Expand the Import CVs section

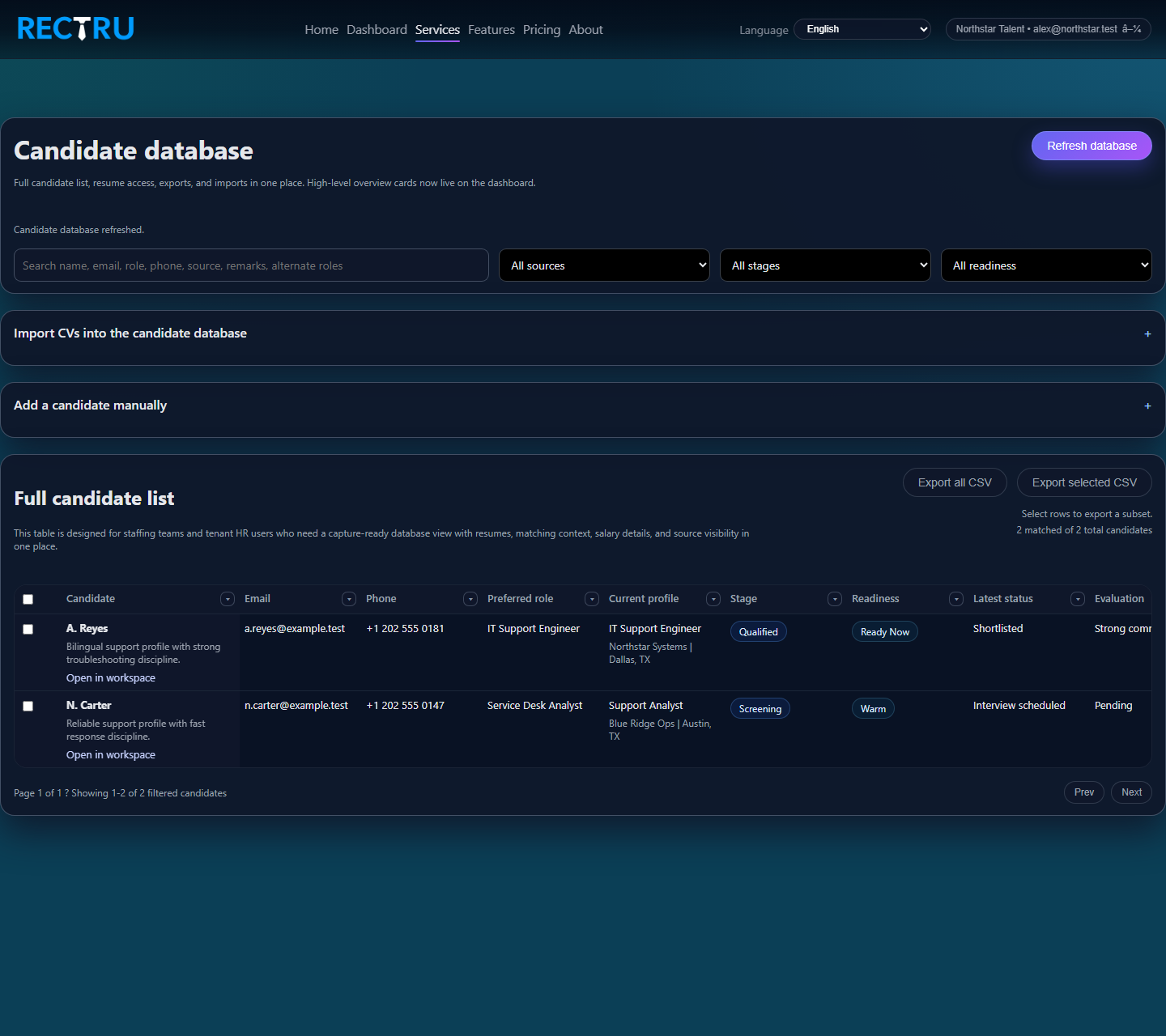point(1147,333)
